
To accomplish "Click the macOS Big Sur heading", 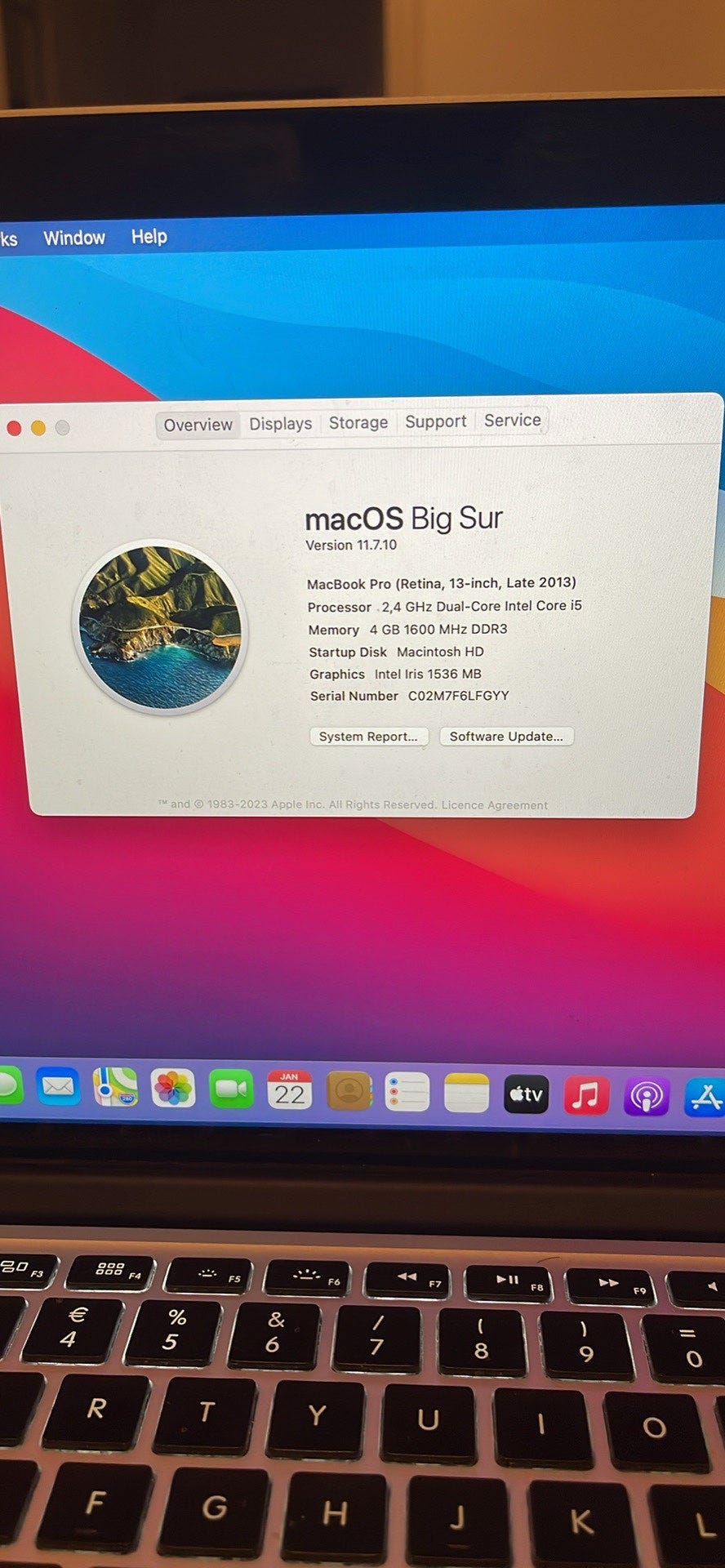I will click(x=403, y=519).
